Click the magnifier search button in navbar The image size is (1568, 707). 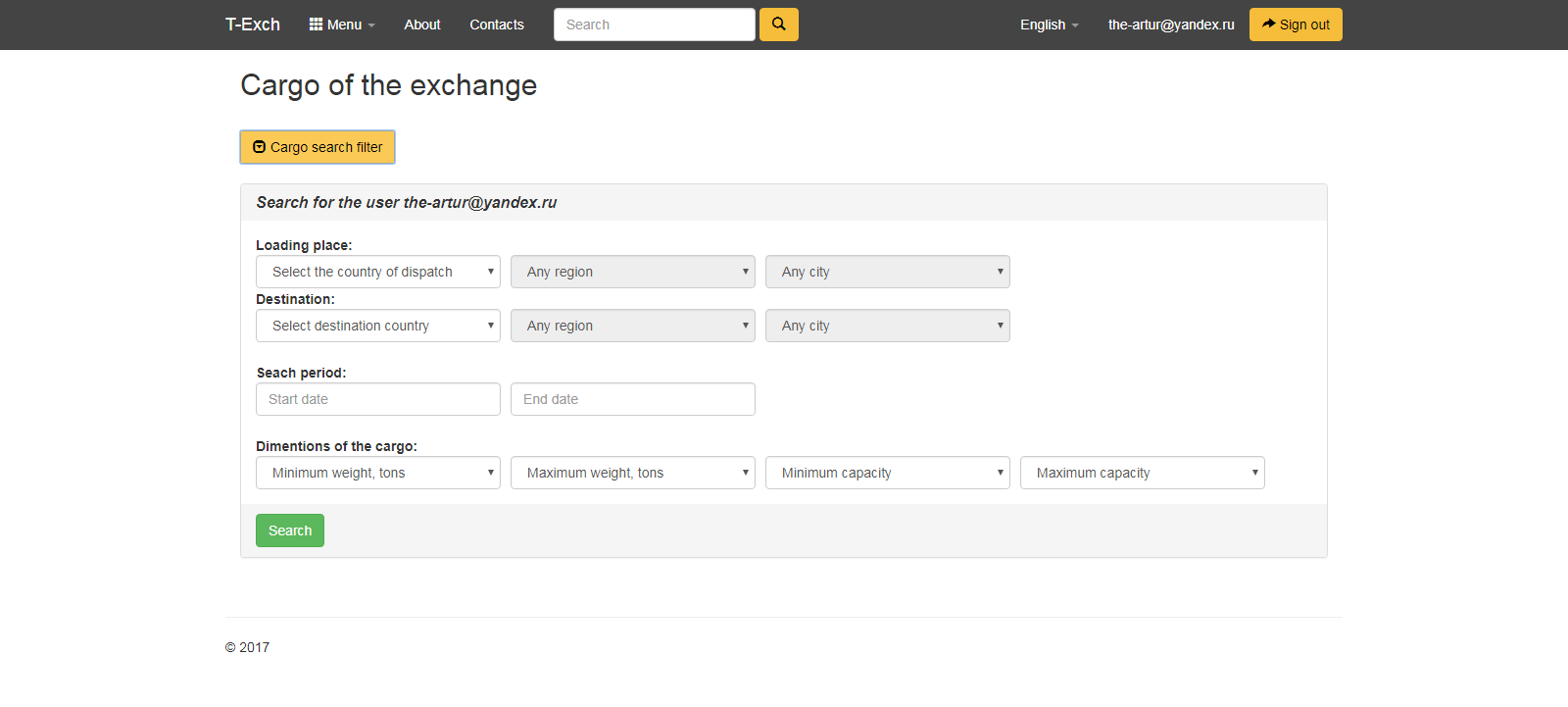pos(778,25)
